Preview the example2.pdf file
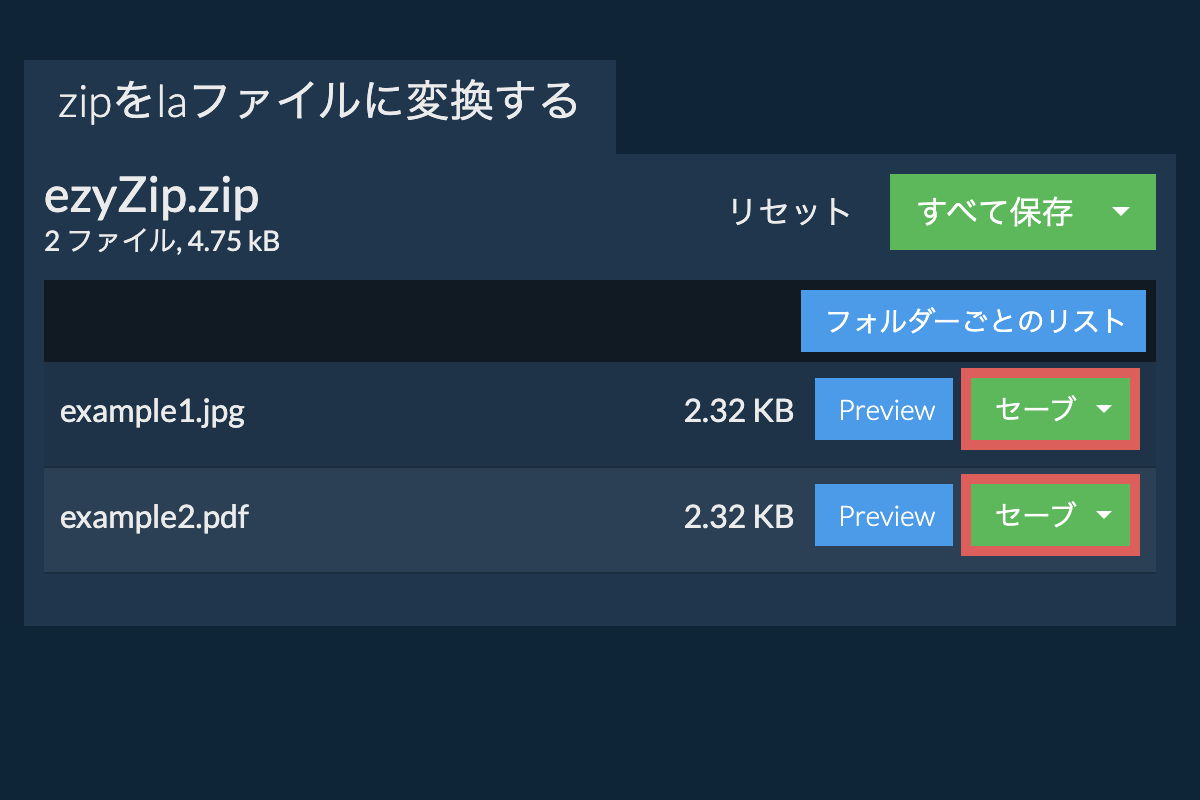The height and width of the screenshot is (800, 1200). click(x=884, y=516)
